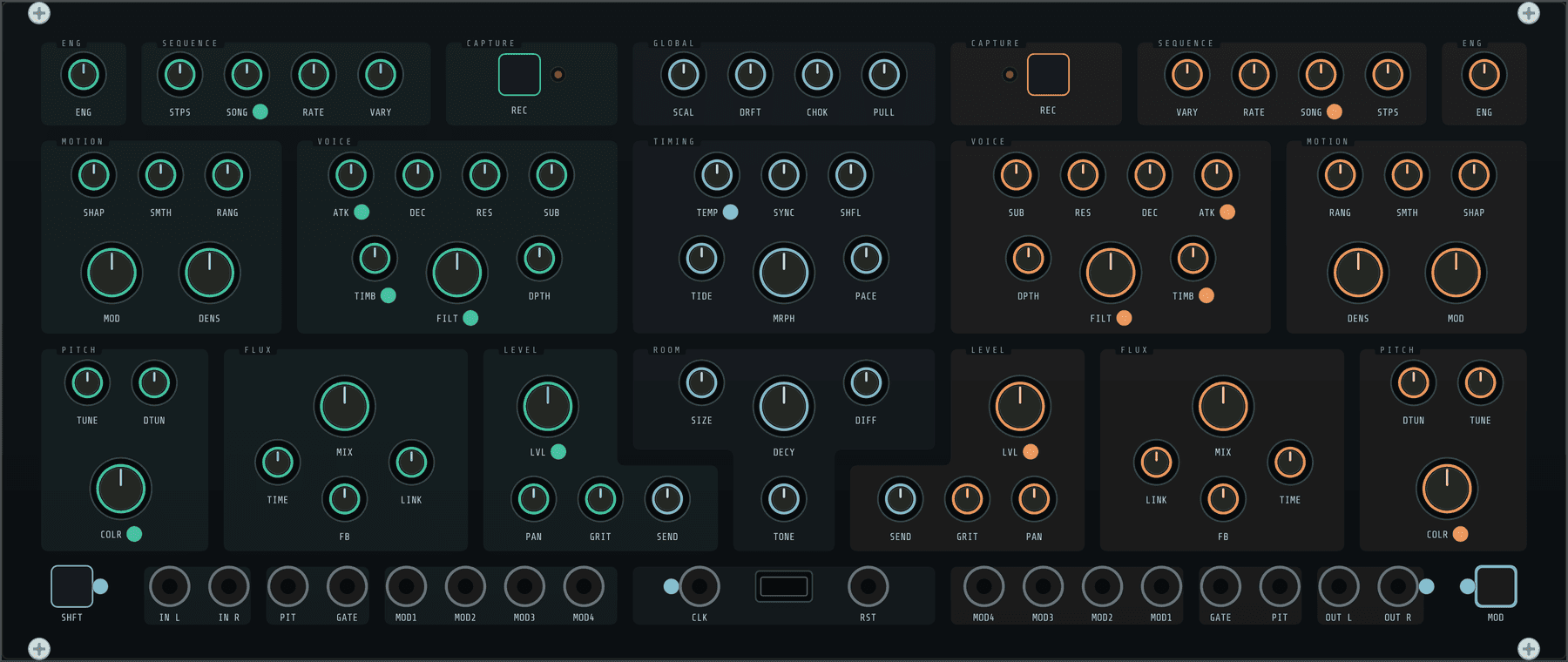Viewport: 1568px width, 662px height.
Task: Click the orange-side MOD1 jack
Action: 1161,587
